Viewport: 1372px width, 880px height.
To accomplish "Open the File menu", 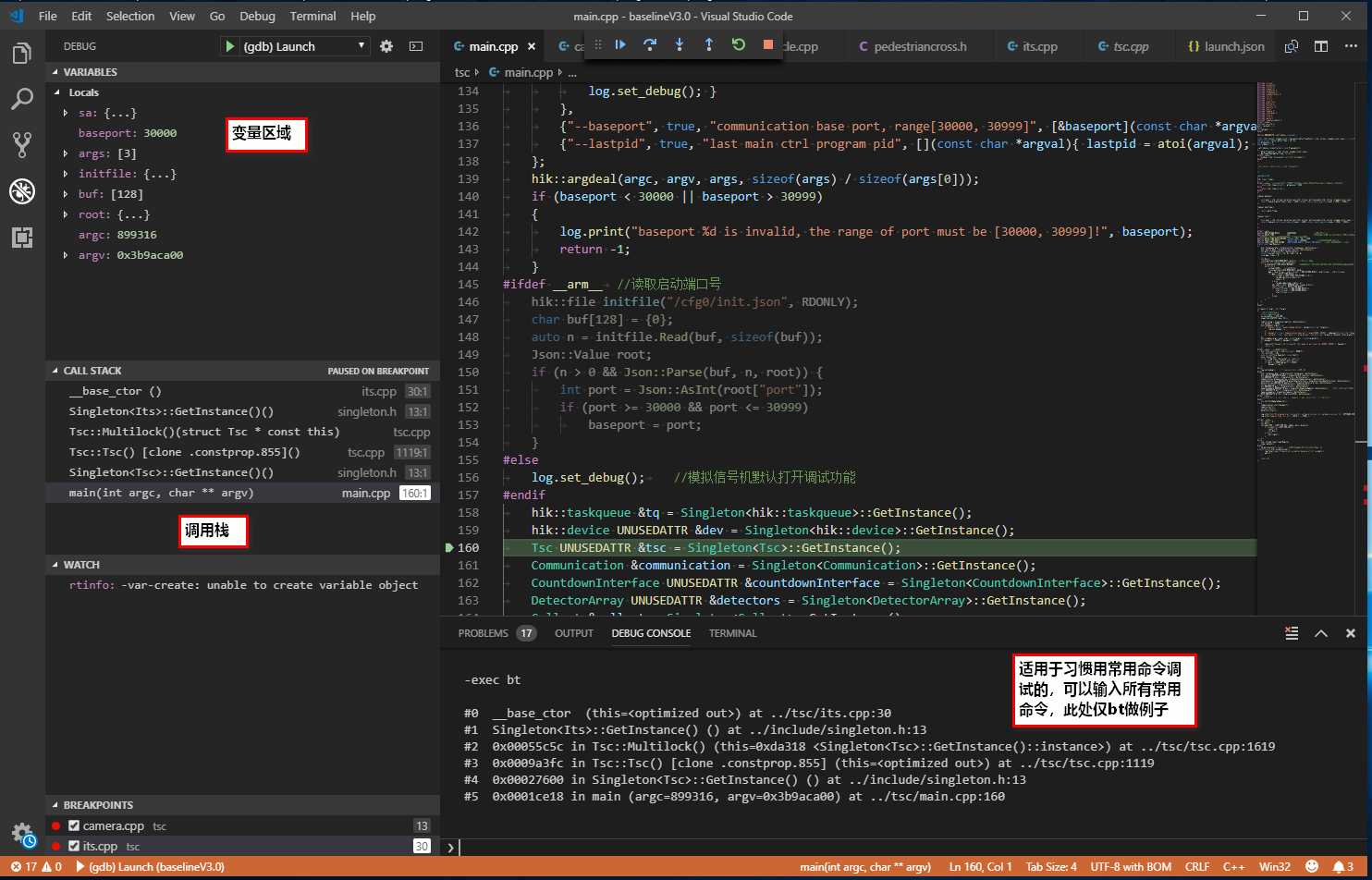I will (x=48, y=16).
